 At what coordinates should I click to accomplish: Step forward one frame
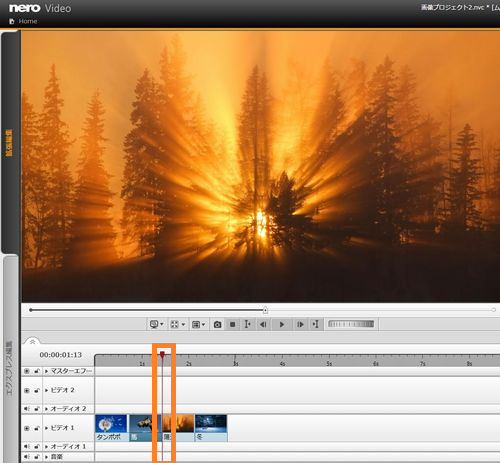pyautogui.click(x=300, y=324)
